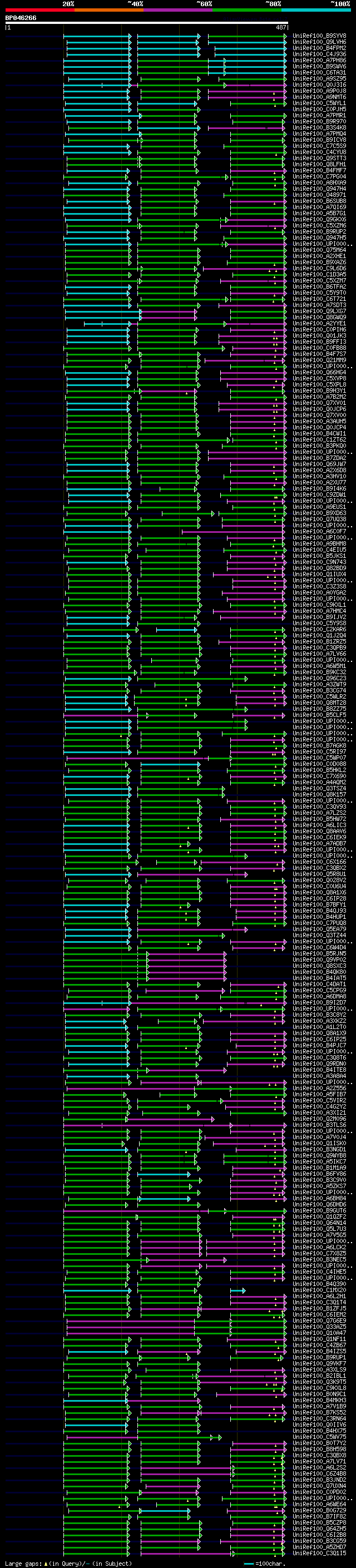Open subject UniRef100_B5CZP8
The width and height of the screenshot is (356, 1568).
pyautogui.click(x=319, y=1522)
